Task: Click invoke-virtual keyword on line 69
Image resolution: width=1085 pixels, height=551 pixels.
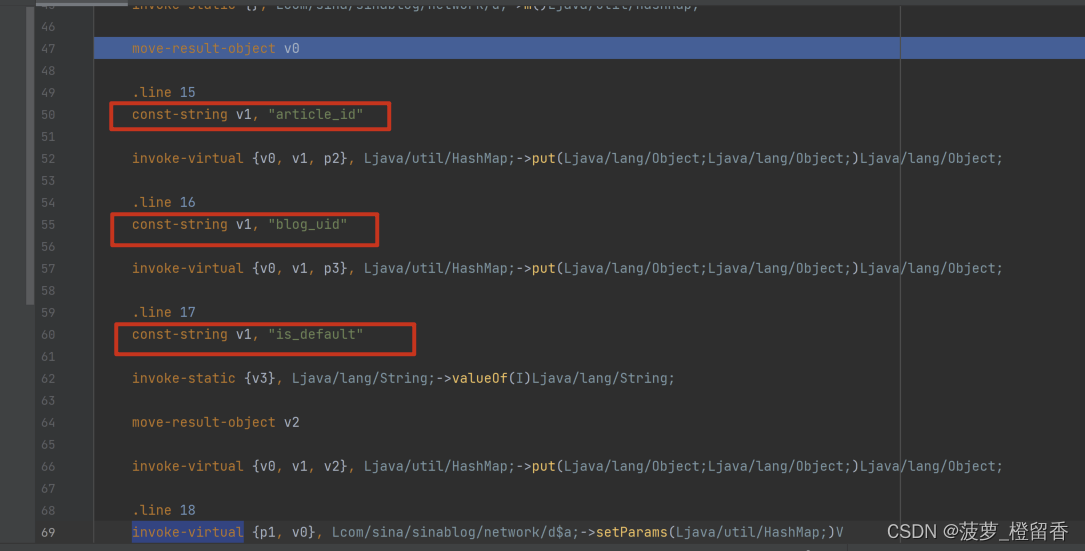Action: click(188, 533)
